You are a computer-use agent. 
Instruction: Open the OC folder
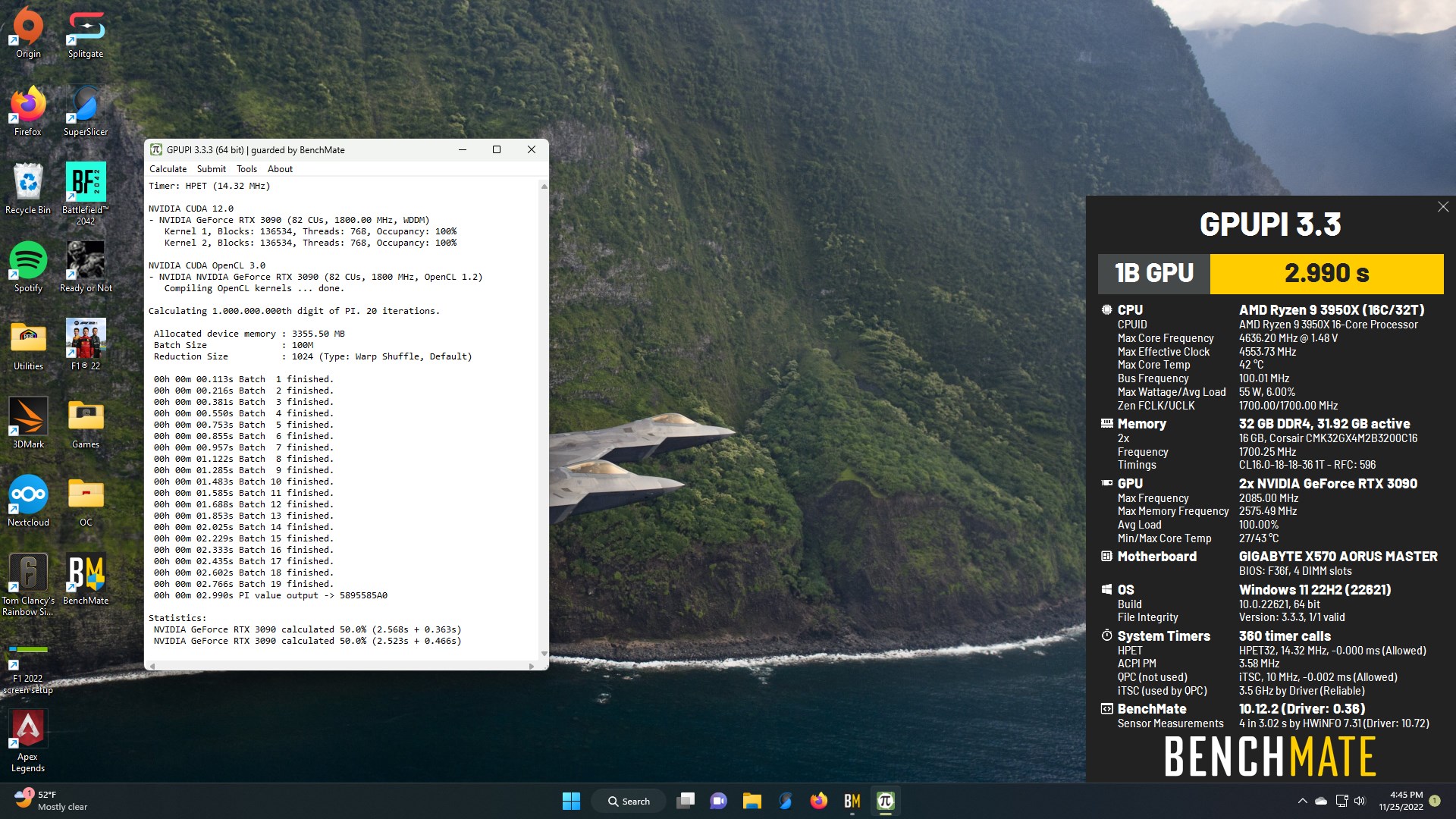[x=86, y=501]
